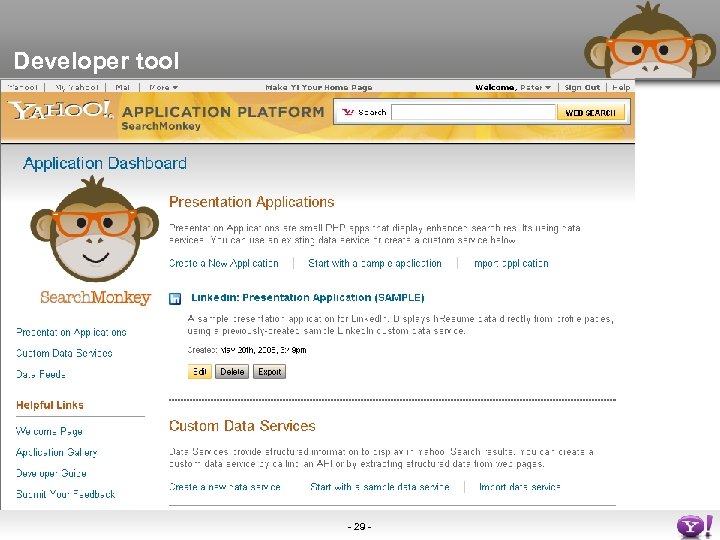
Task: Click the Import application link
Action: 511,263
